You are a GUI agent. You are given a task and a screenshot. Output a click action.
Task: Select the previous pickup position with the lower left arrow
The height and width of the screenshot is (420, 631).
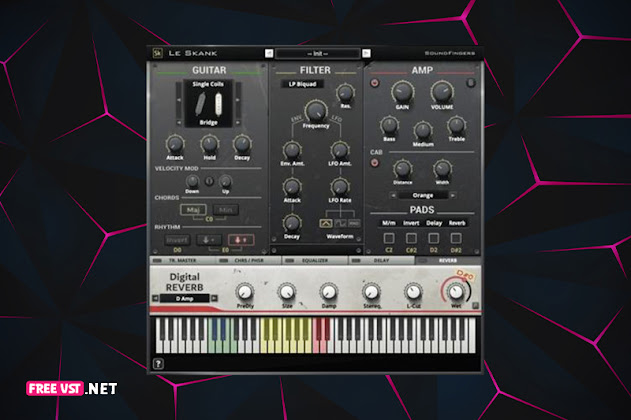179,122
